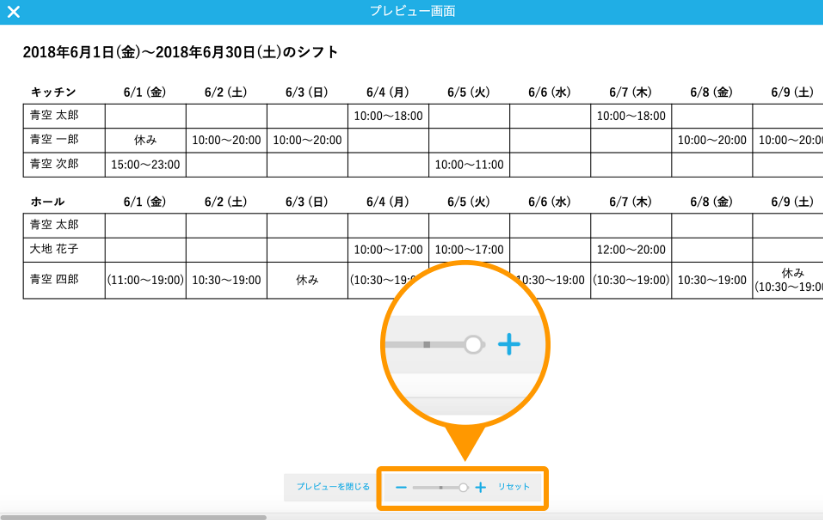Click 青空 一郎's 休み cell on 6/1
823x520 pixels.
click(x=145, y=140)
